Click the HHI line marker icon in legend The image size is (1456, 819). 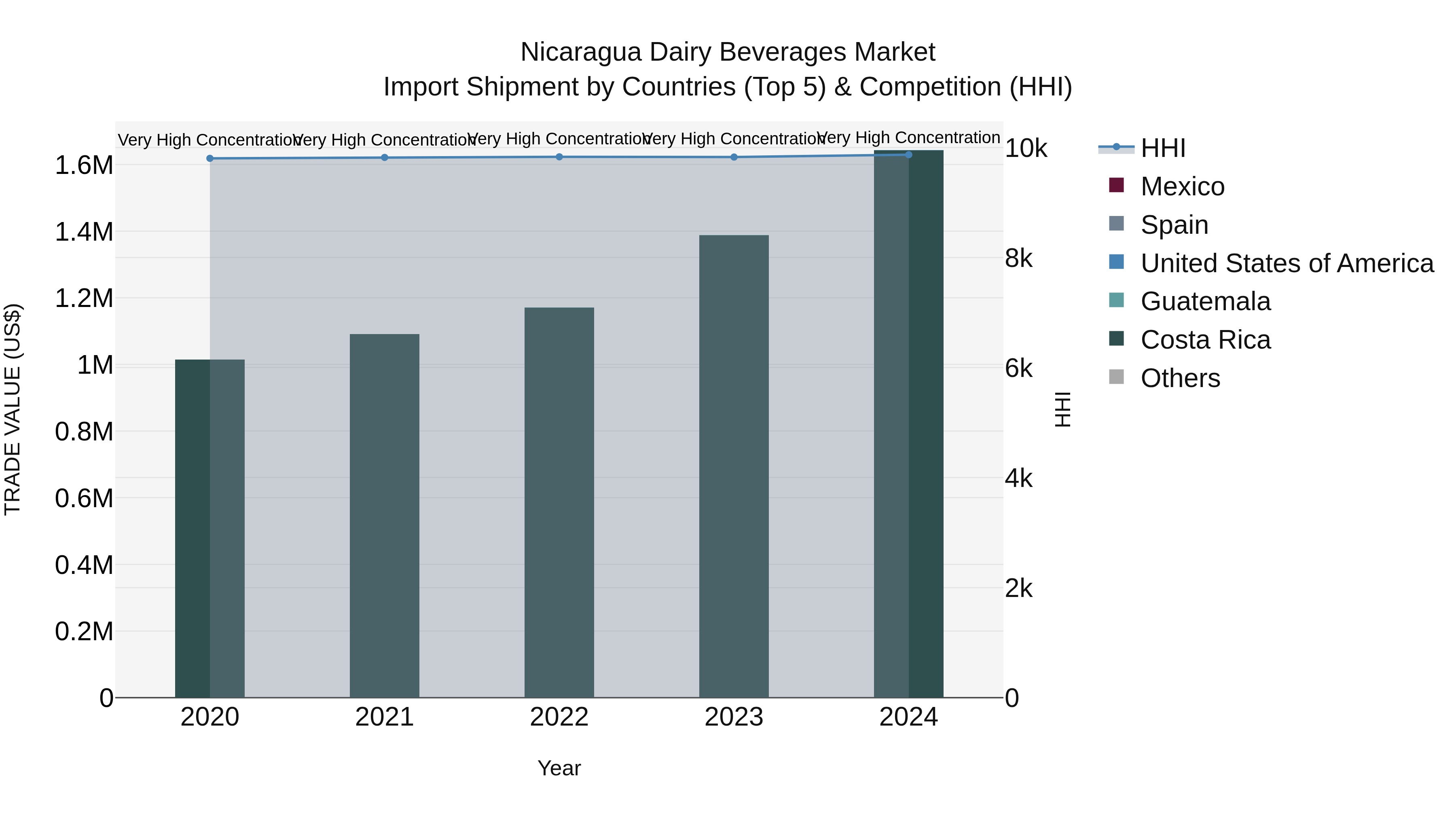(1116, 147)
